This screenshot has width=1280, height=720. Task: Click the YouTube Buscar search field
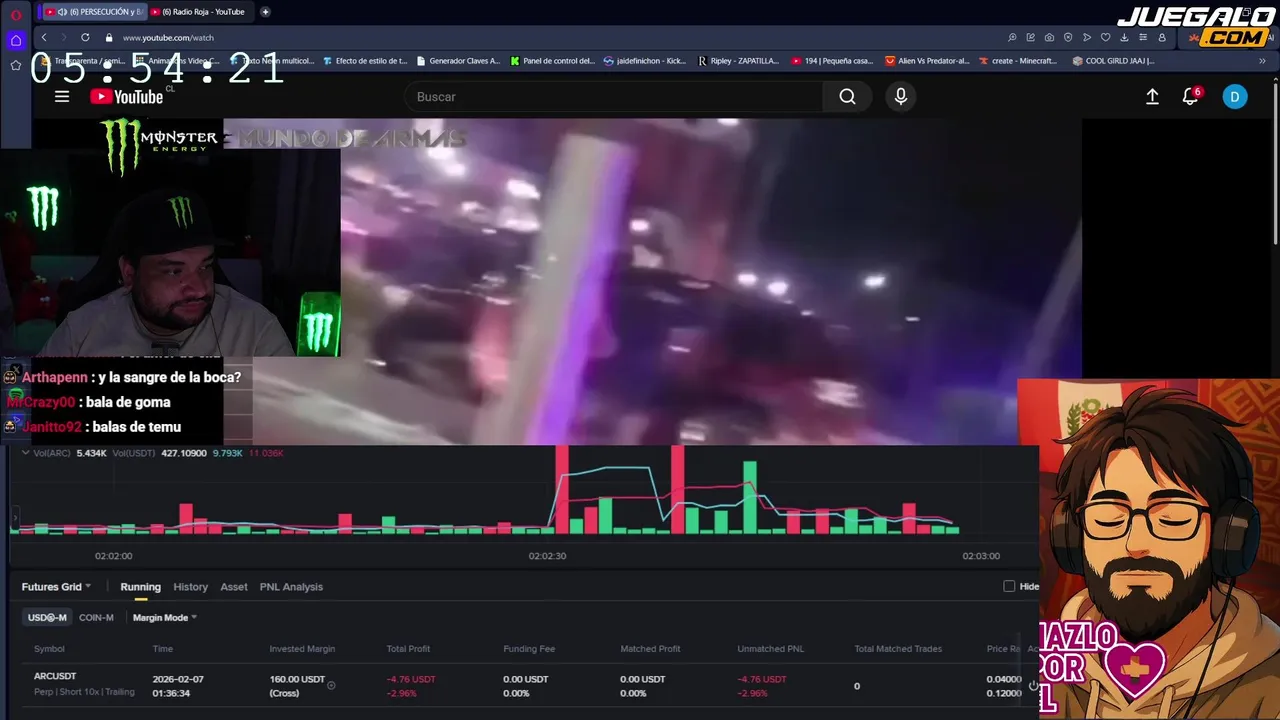tap(613, 96)
